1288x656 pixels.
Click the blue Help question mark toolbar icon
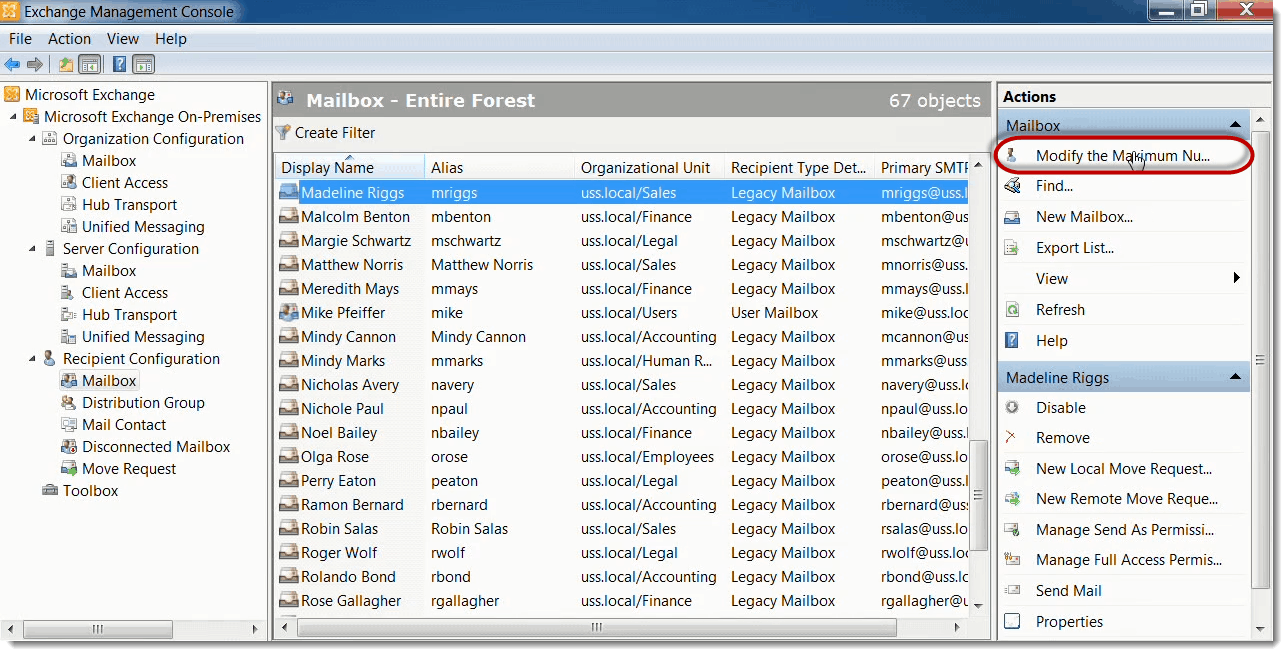(x=119, y=65)
